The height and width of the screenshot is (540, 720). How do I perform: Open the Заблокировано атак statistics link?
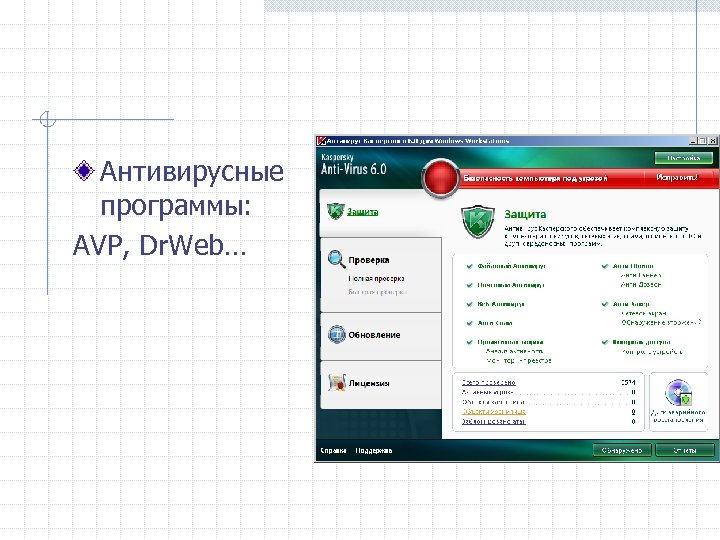[493, 421]
